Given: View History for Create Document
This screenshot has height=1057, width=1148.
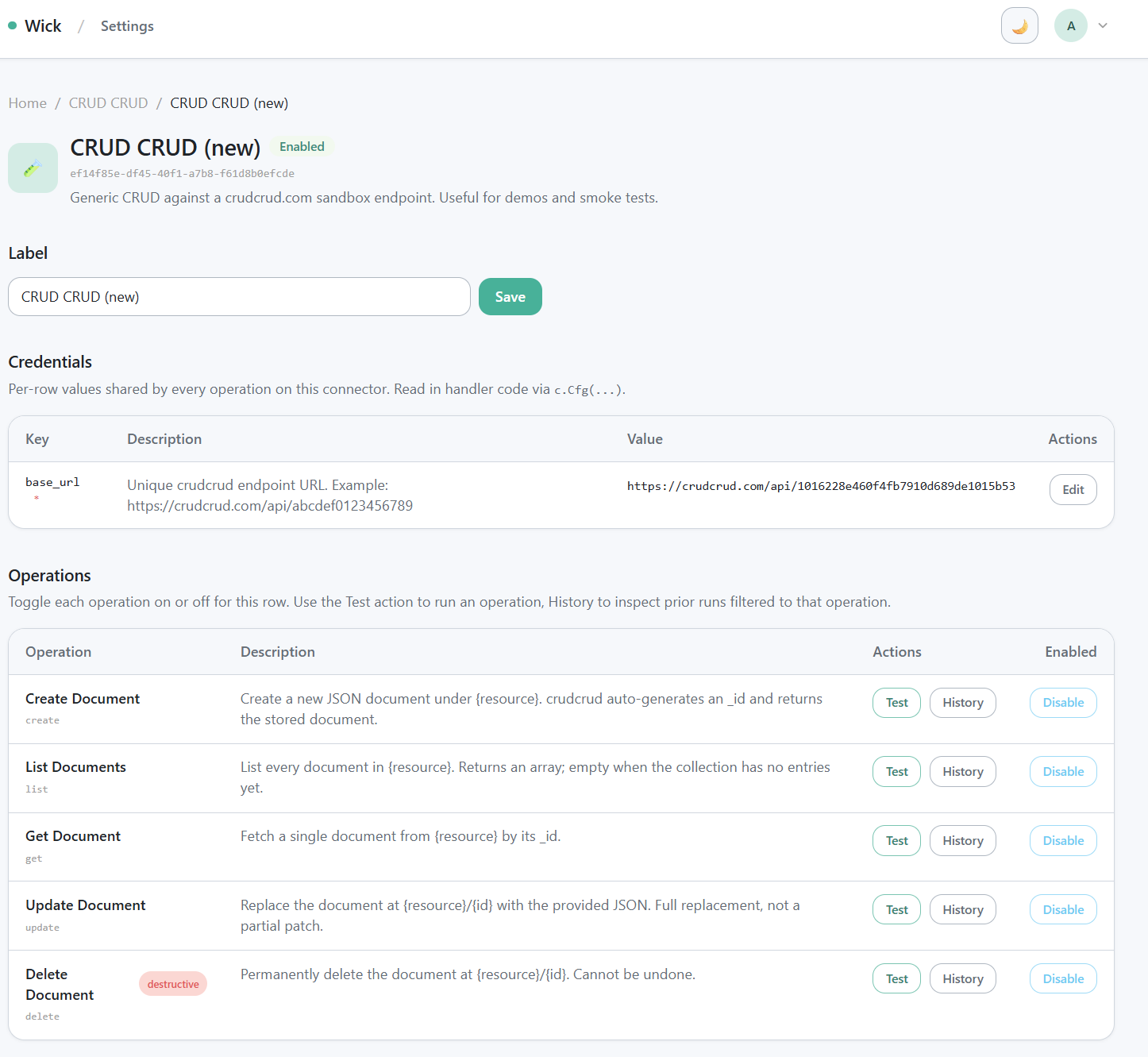Looking at the screenshot, I should (x=963, y=703).
